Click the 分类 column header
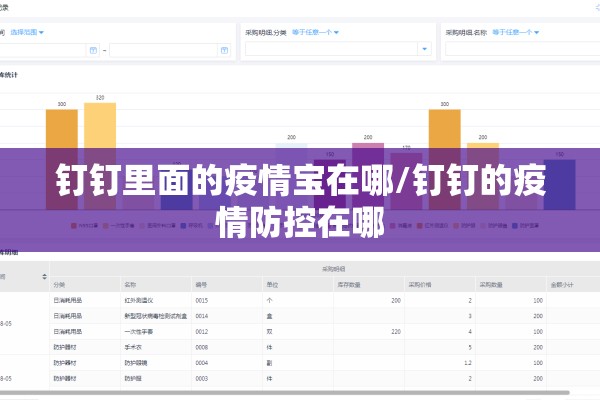Screen dimensions: 600x400 click(59, 285)
